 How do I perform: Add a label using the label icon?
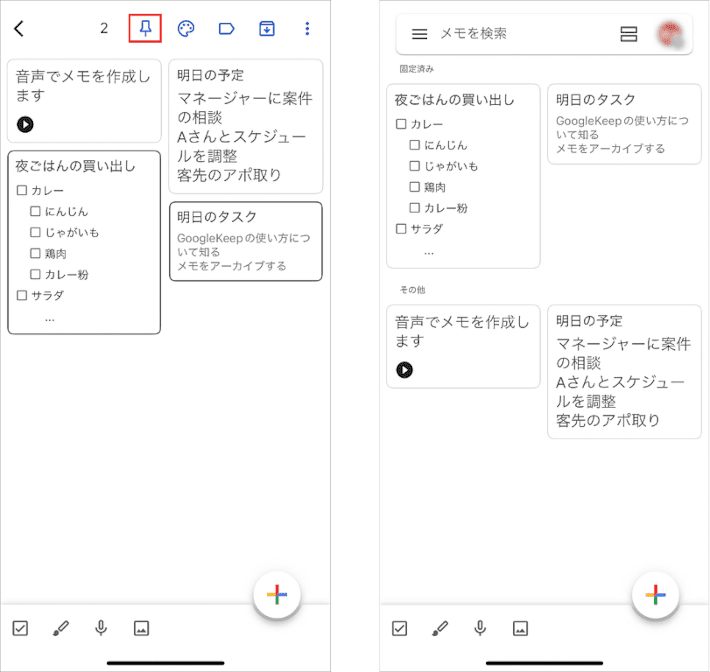tap(226, 29)
